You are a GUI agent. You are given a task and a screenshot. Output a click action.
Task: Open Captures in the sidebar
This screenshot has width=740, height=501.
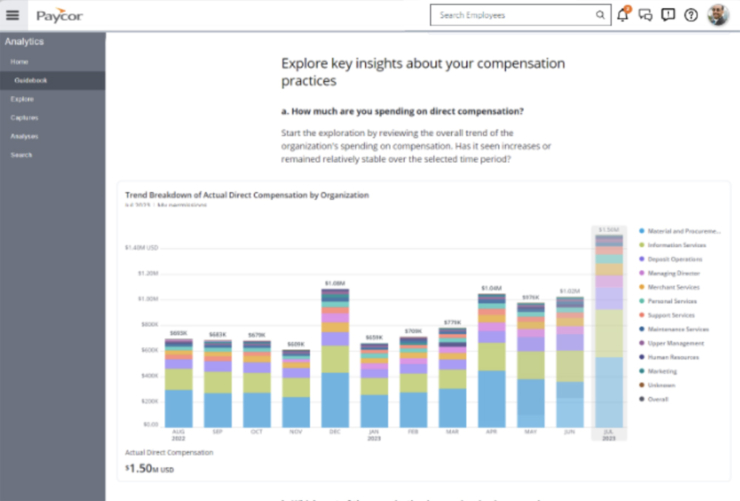24,117
